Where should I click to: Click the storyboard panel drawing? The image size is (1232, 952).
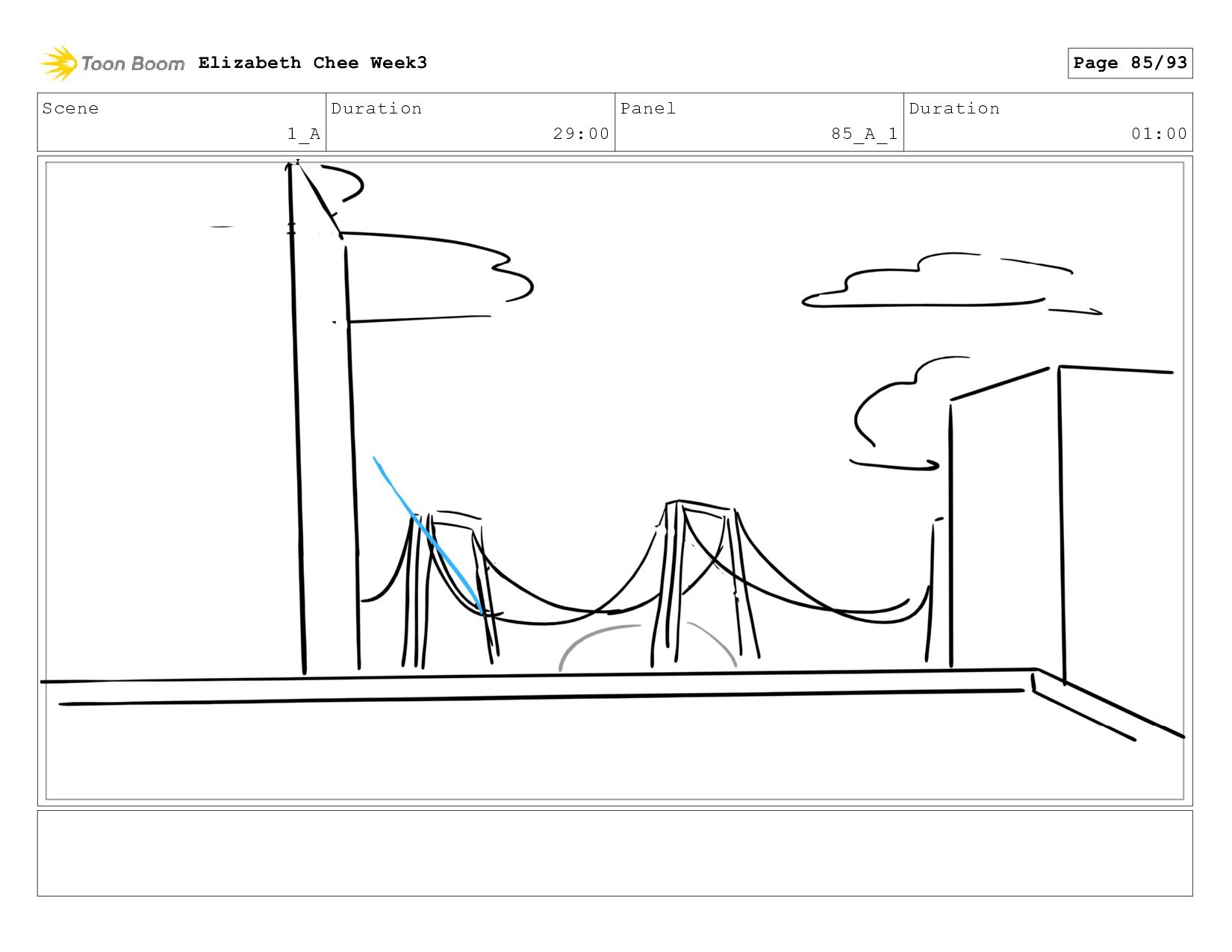(x=615, y=481)
